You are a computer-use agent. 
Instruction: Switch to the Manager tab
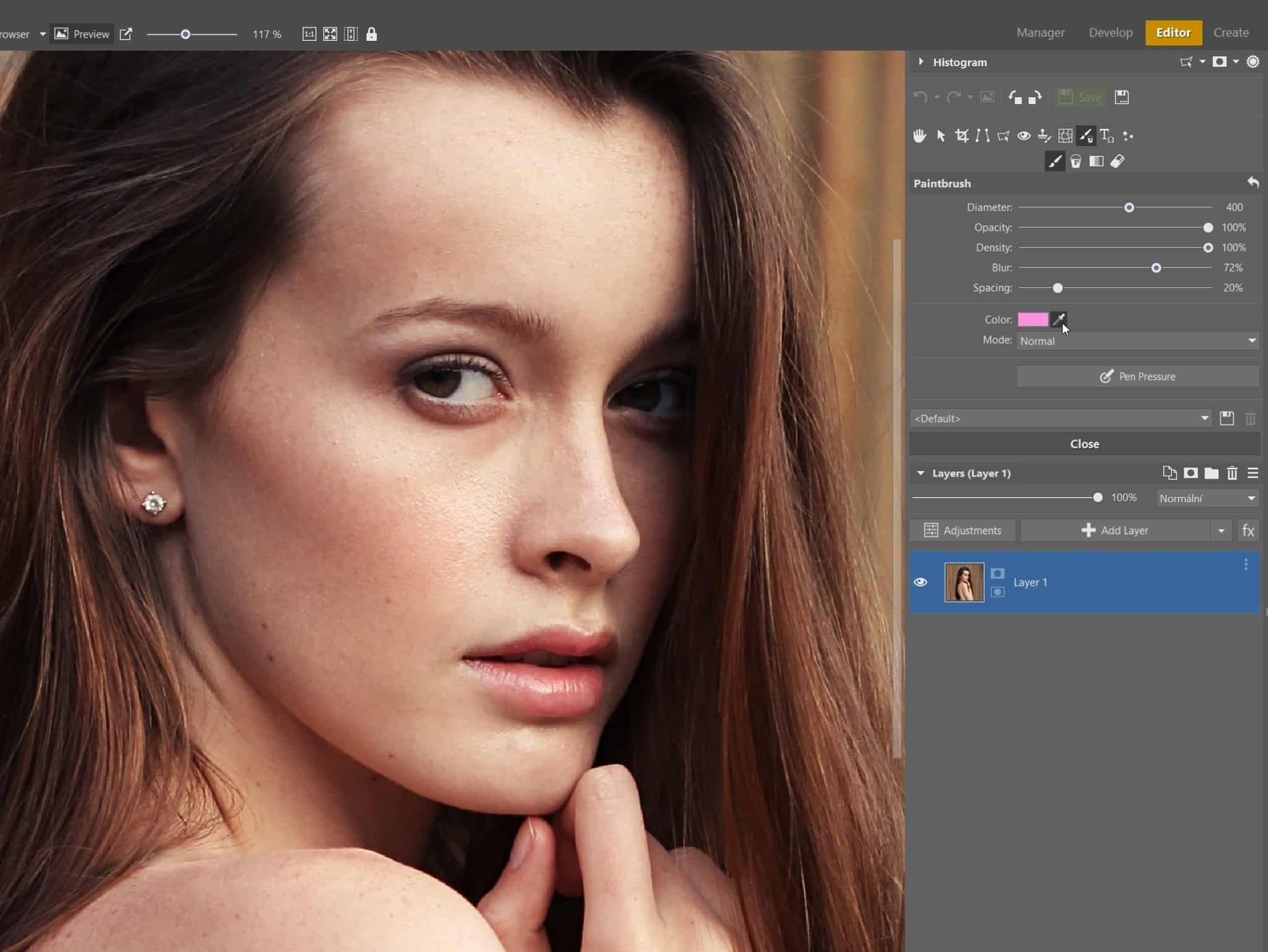click(1040, 33)
